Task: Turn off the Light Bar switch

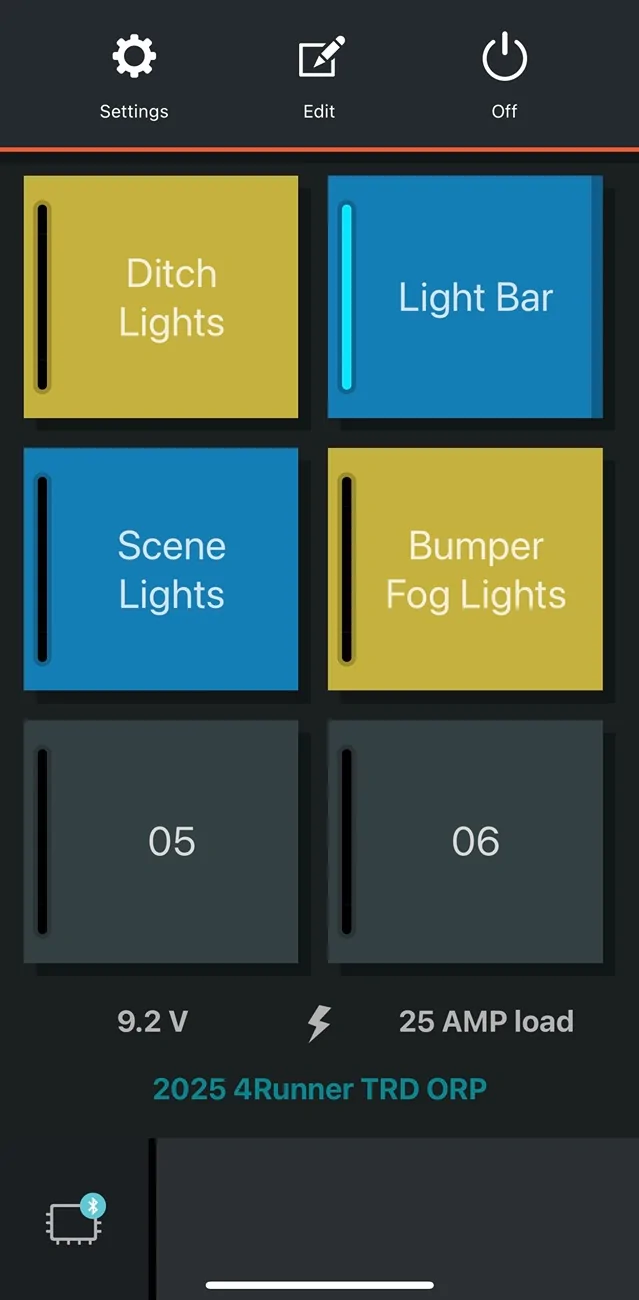Action: pyautogui.click(x=465, y=297)
